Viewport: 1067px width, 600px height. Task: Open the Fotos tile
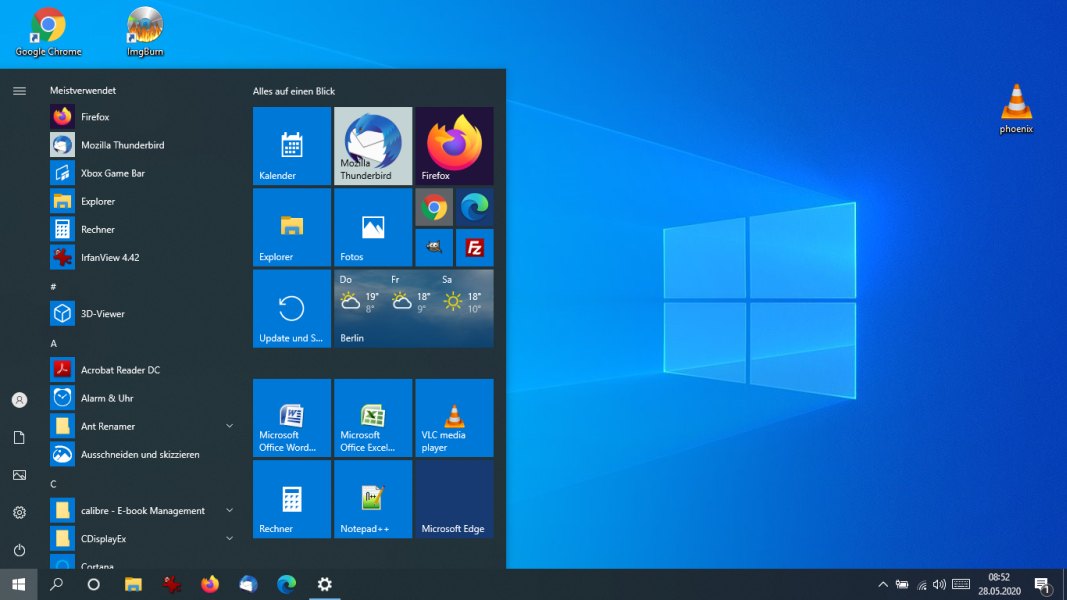click(373, 227)
